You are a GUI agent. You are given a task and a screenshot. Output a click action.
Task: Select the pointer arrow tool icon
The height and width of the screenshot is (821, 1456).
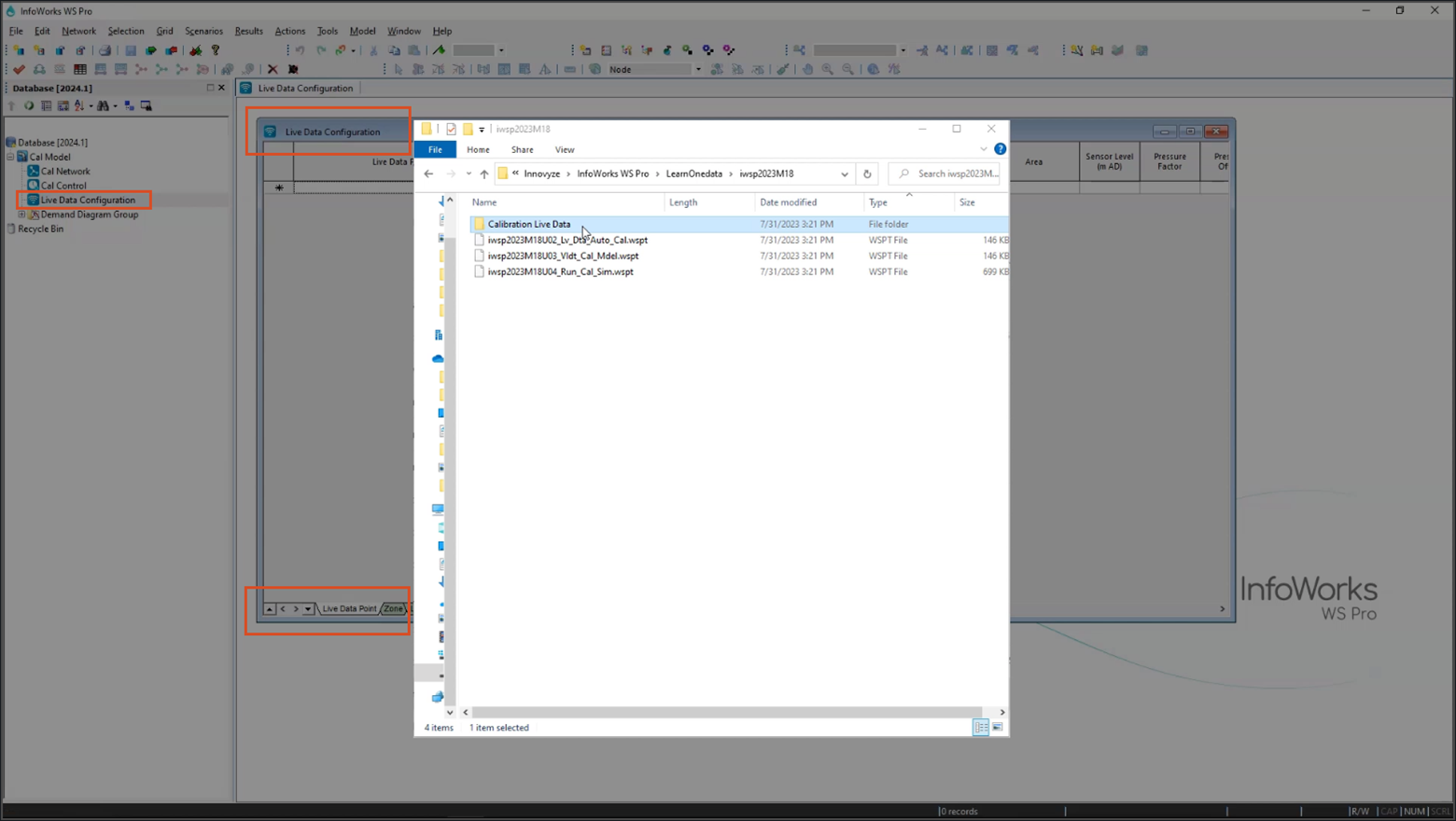click(x=399, y=69)
